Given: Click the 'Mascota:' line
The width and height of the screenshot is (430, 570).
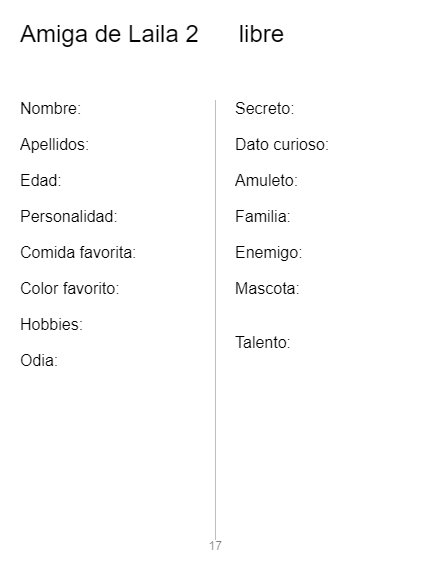Looking at the screenshot, I should pyautogui.click(x=267, y=288).
